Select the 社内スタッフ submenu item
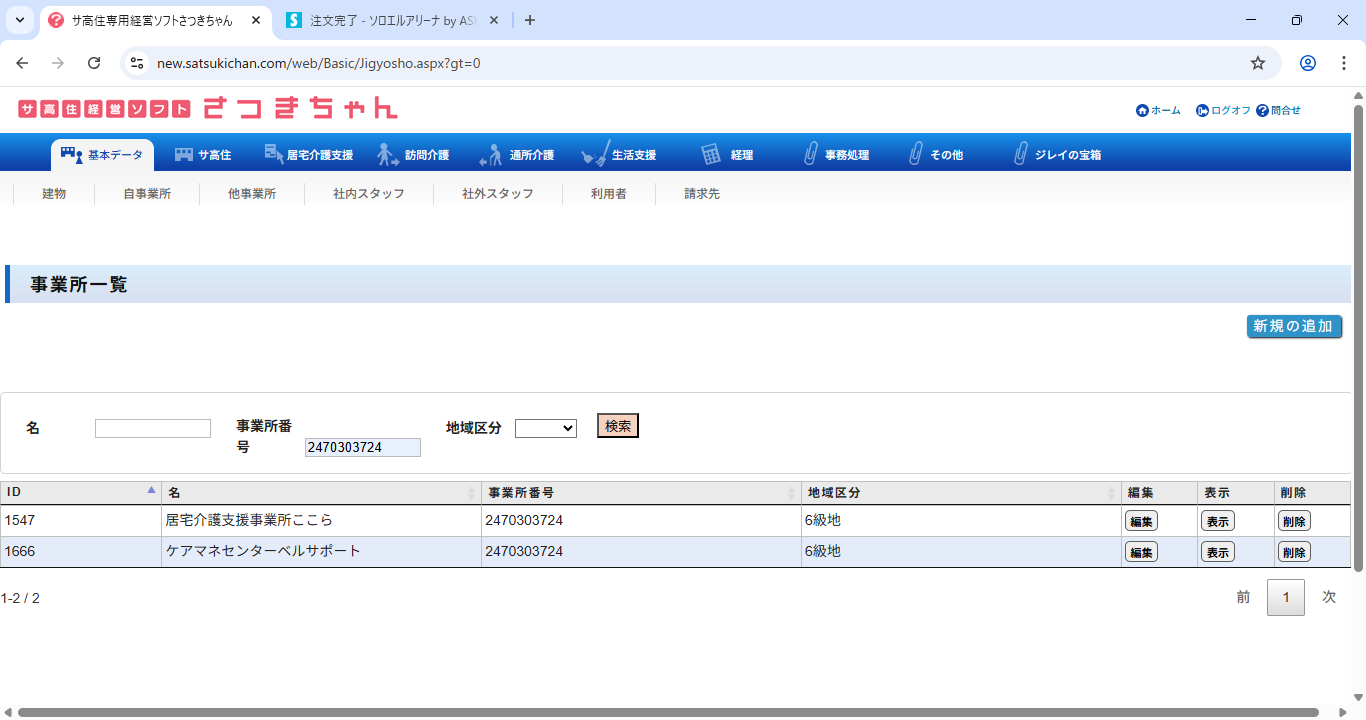 point(368,194)
